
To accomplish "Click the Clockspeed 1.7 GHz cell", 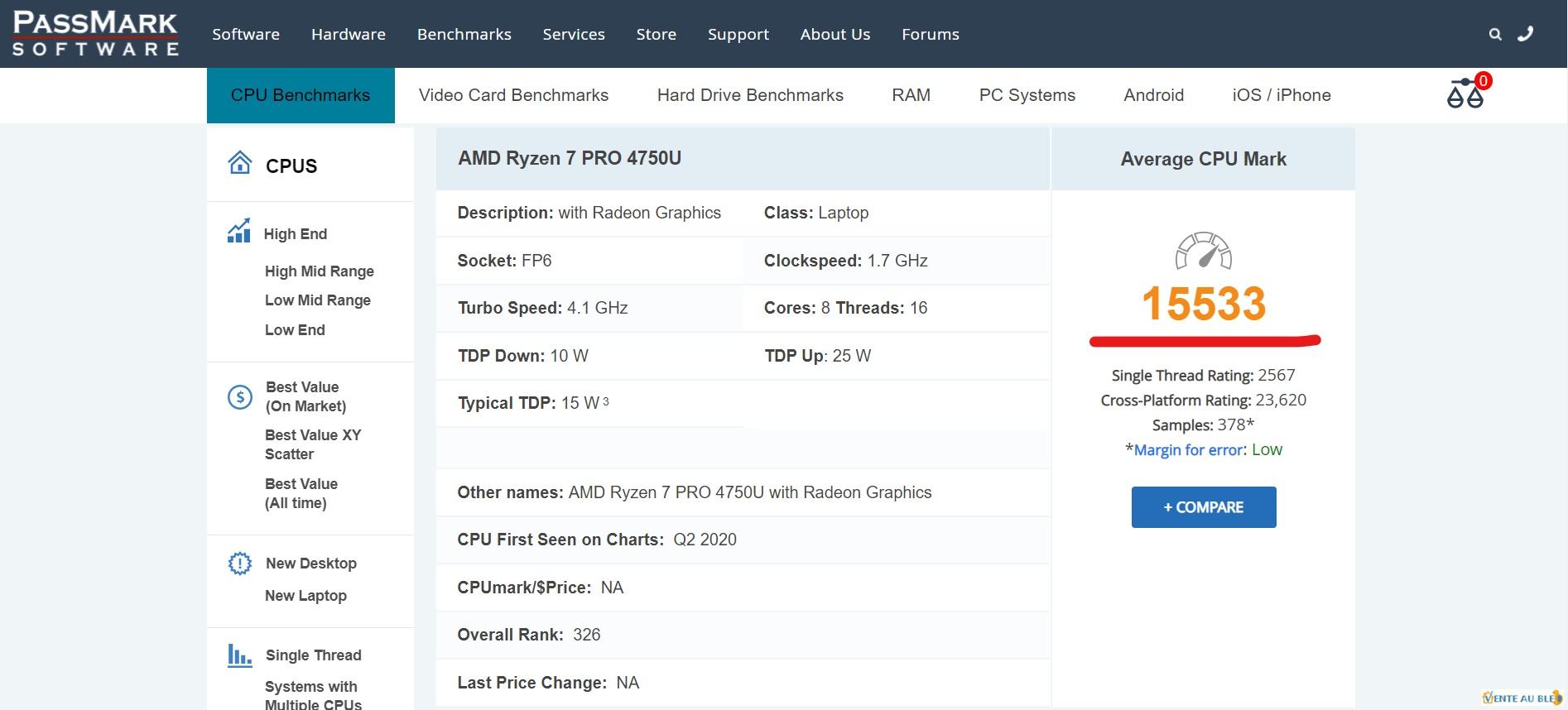I will 897,261.
